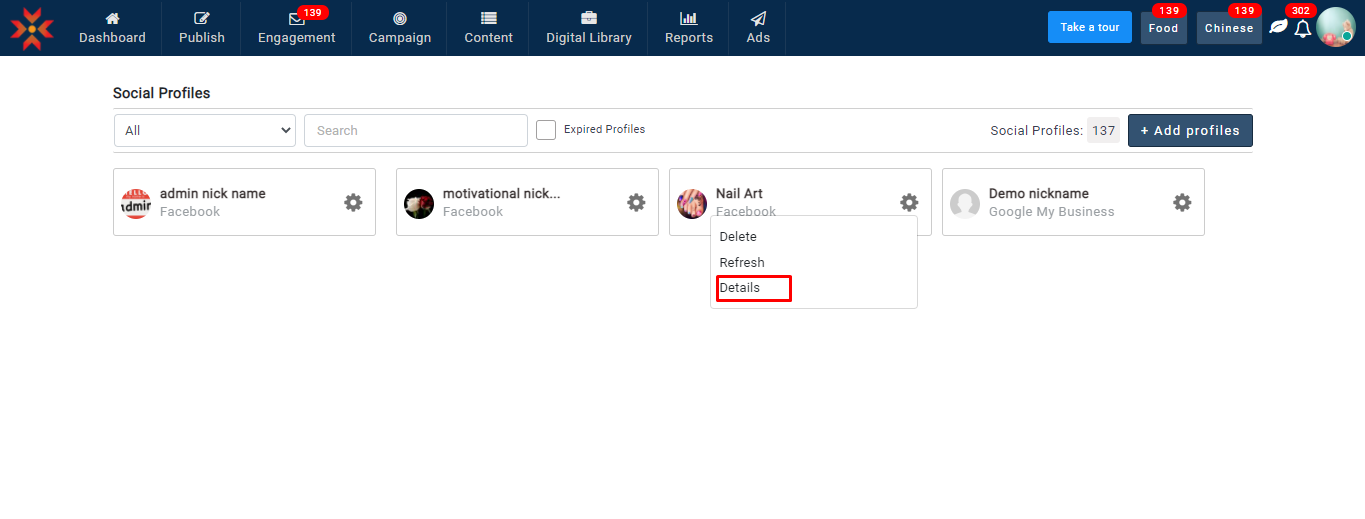Choose Refresh in the profile menu
Screen dimensions: 1365x519
point(742,262)
